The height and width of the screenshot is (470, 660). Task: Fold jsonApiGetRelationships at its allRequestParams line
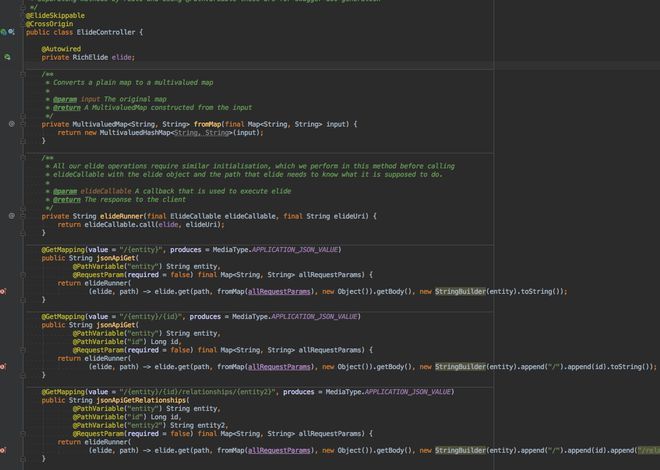coord(23,434)
